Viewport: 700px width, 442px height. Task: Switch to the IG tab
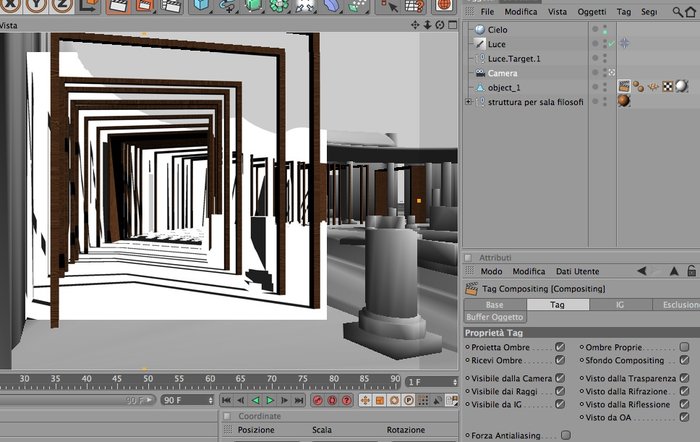coord(620,304)
